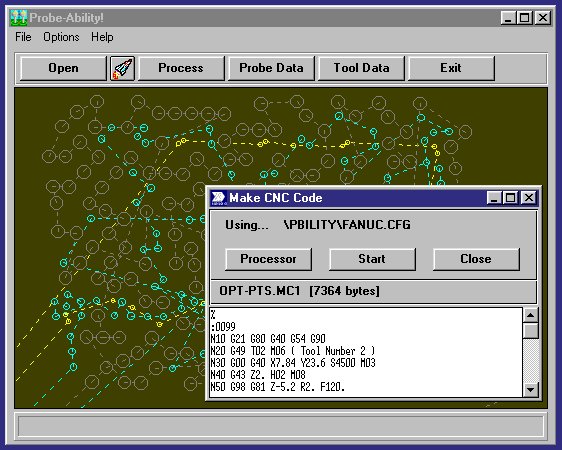Viewport: 562px width, 450px height.
Task: Start CNC code generation
Action: point(372,259)
